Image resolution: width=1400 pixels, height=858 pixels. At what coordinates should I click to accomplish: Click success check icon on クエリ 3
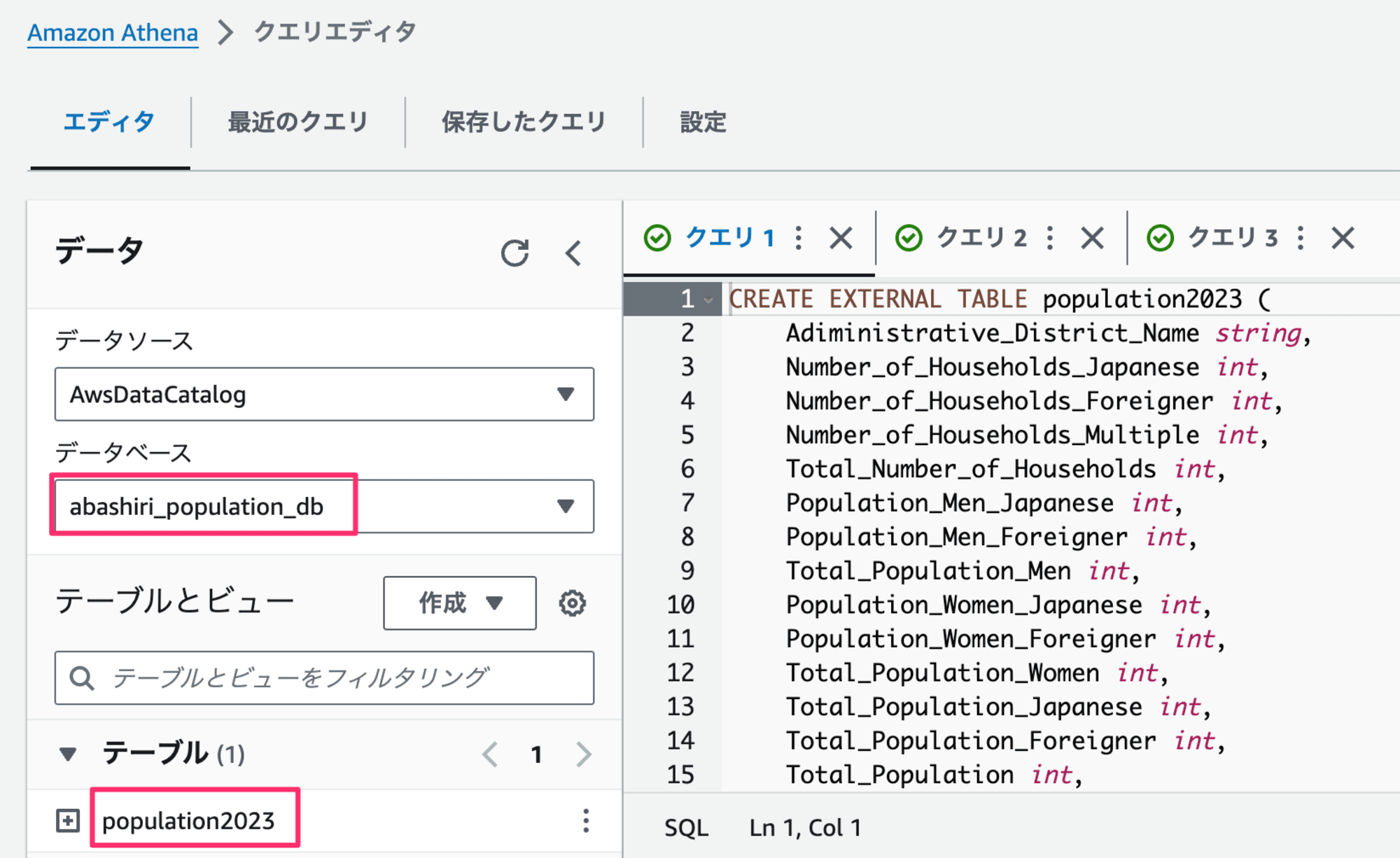(x=1160, y=238)
